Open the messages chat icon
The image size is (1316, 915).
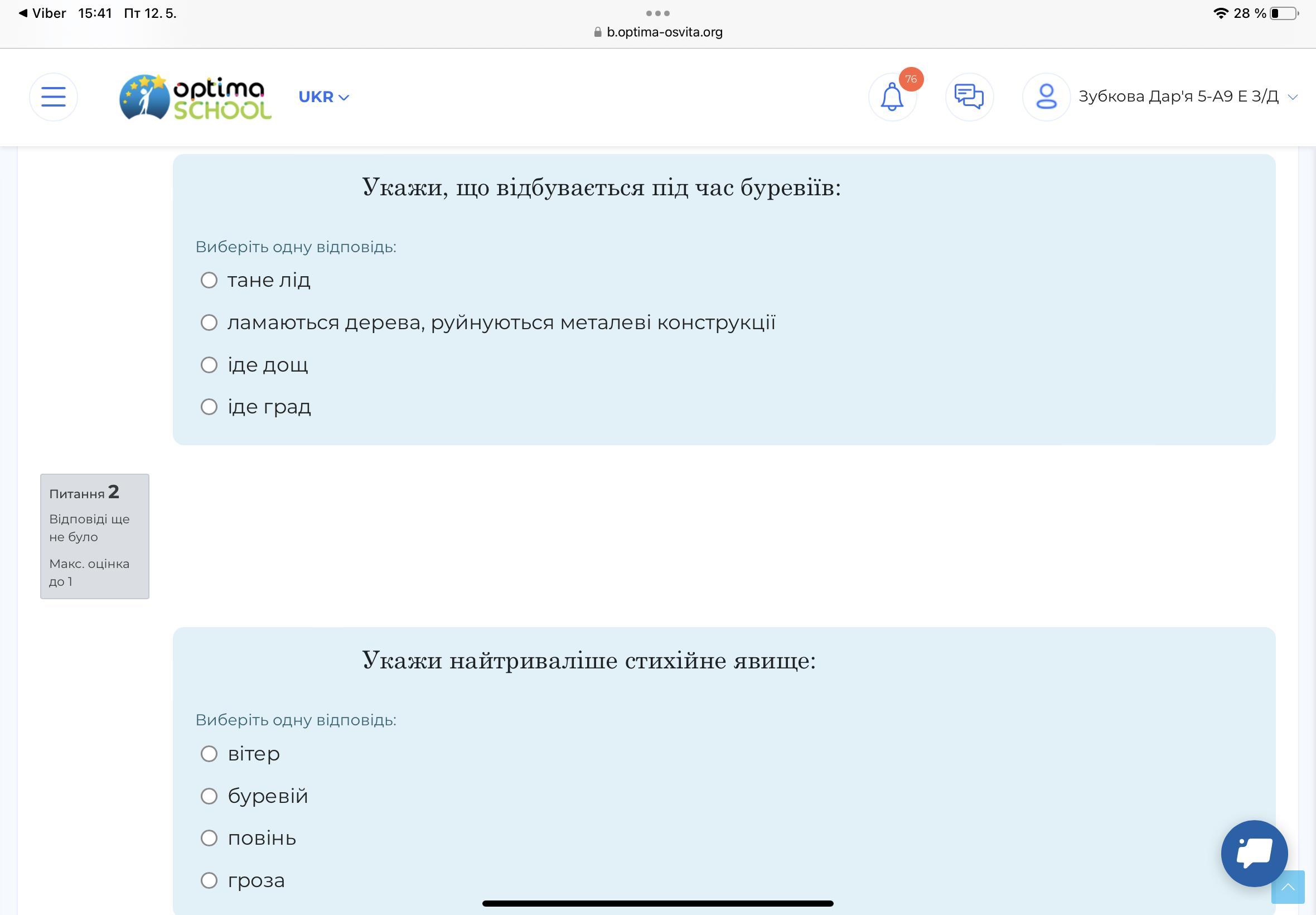click(969, 97)
